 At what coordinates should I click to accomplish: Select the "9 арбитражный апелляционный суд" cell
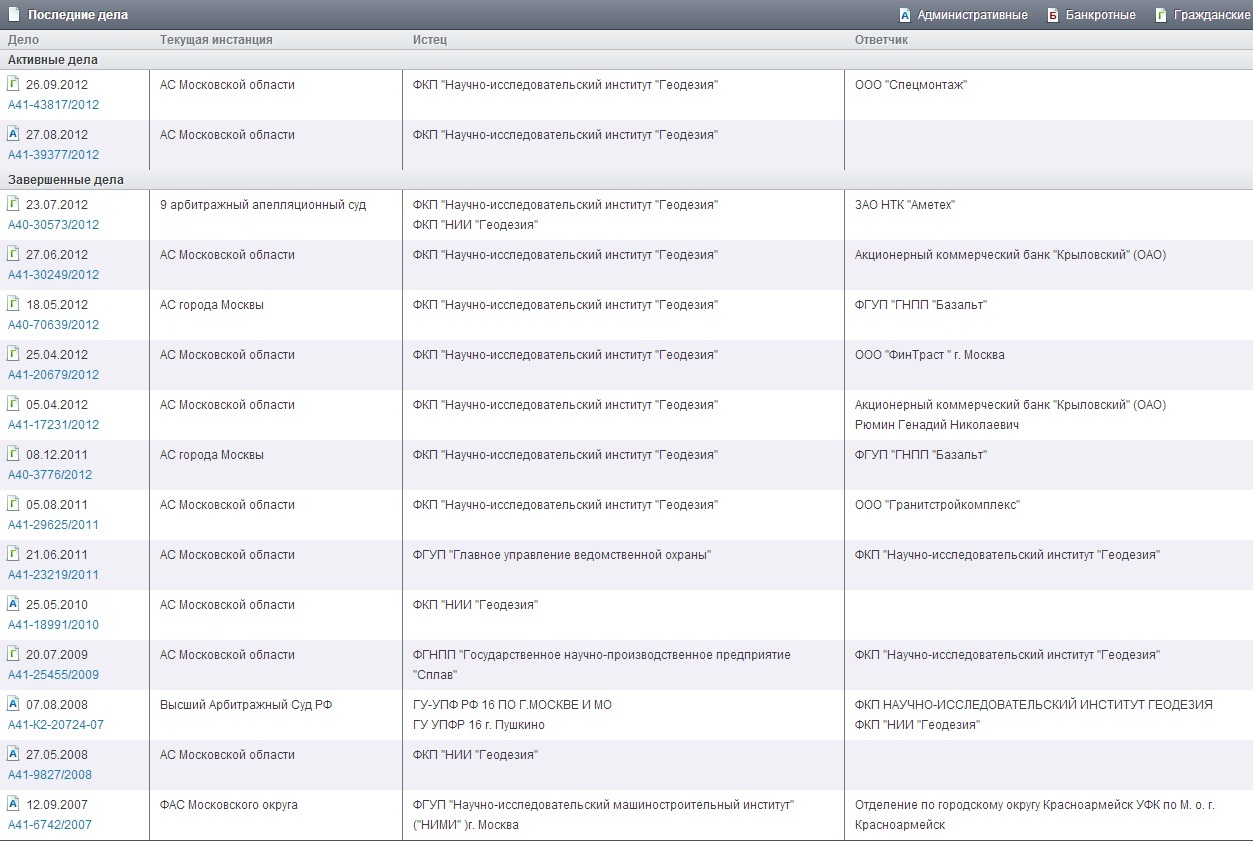[263, 205]
